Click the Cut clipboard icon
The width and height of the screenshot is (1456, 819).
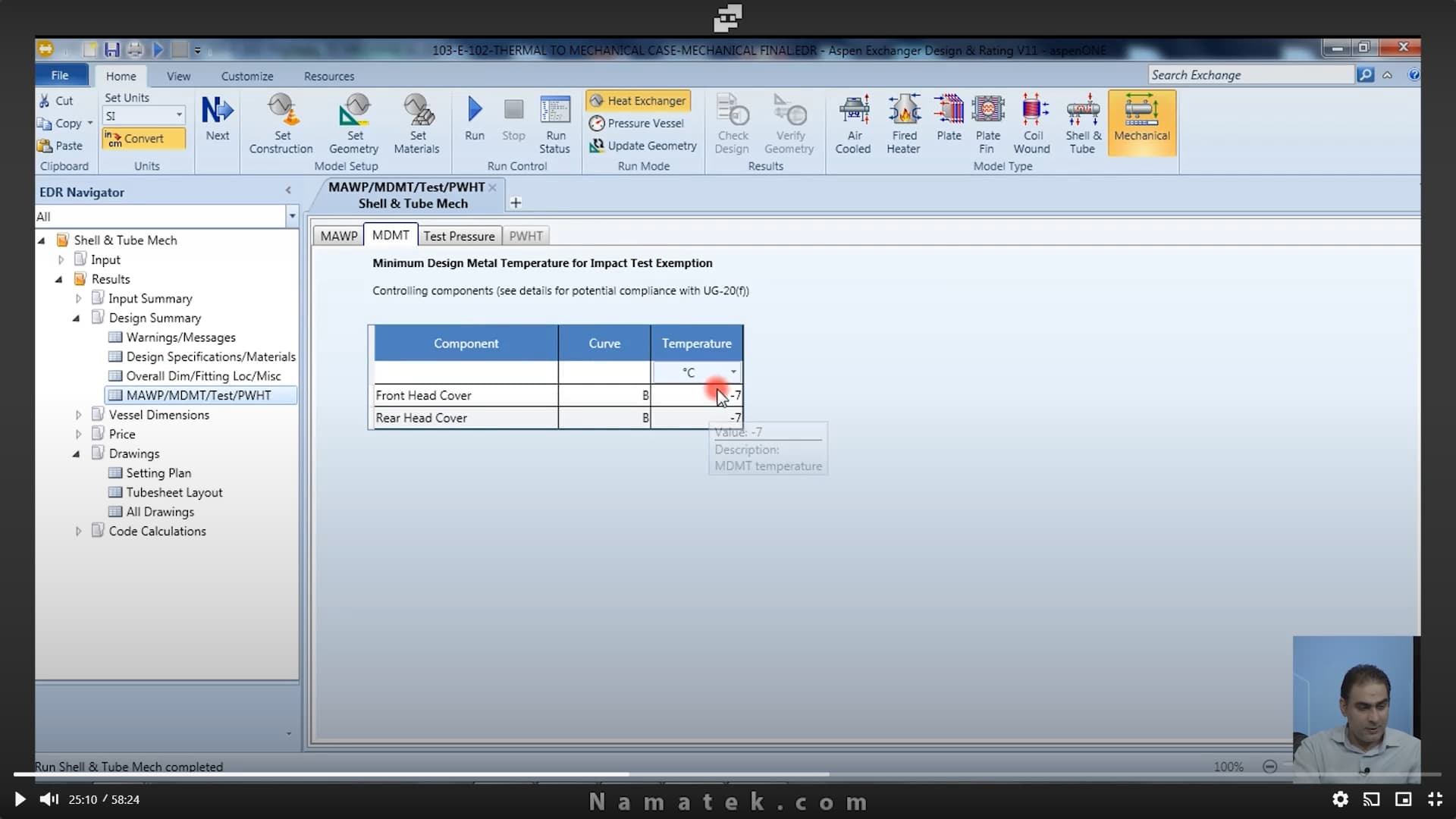[x=45, y=101]
